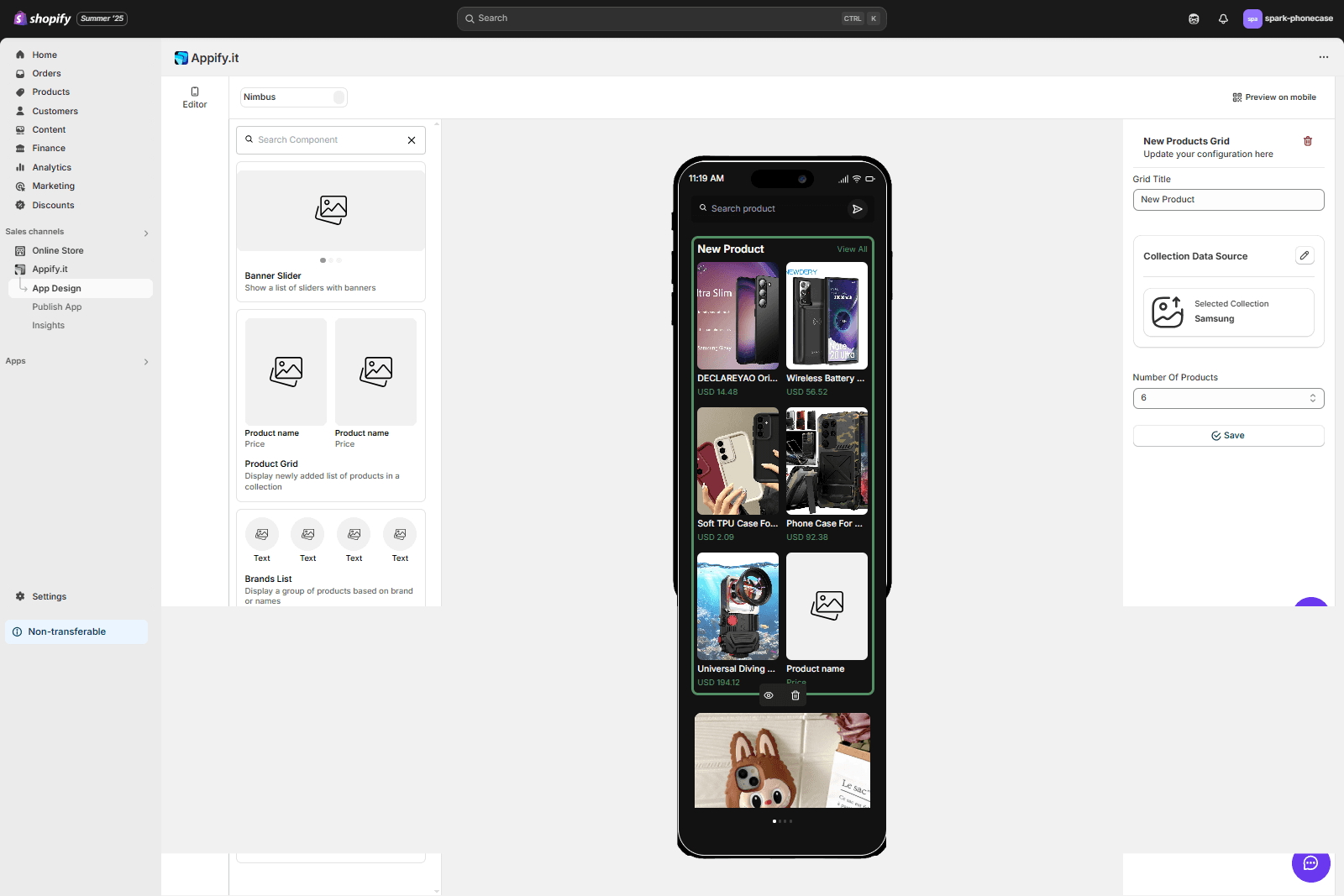The height and width of the screenshot is (896, 1344).
Task: Open Publish App in sidebar
Action: coord(57,307)
